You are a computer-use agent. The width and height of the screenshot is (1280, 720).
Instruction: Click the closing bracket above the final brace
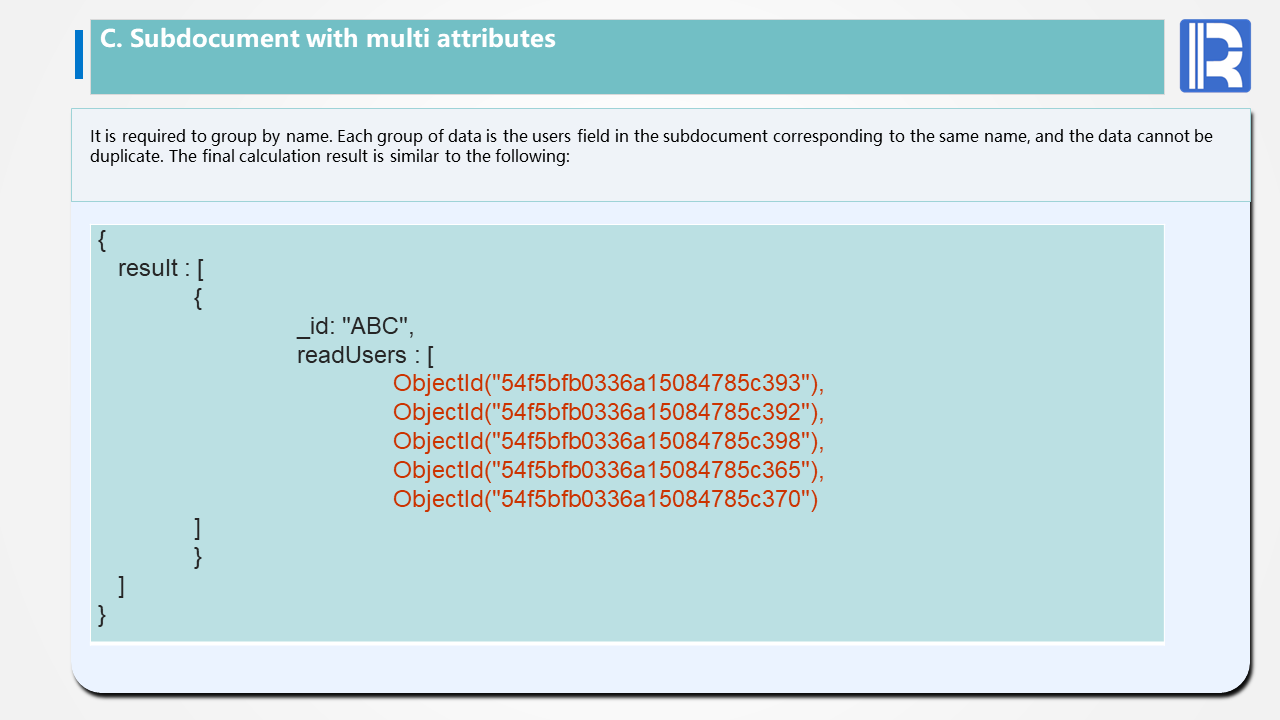tap(121, 585)
